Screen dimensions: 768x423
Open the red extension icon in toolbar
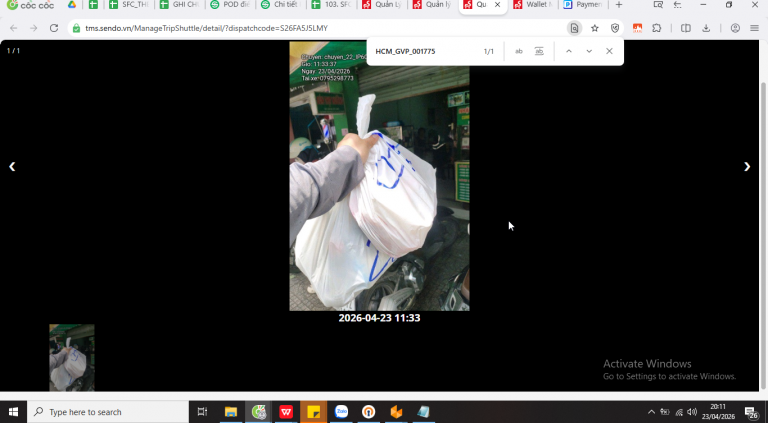(x=637, y=28)
